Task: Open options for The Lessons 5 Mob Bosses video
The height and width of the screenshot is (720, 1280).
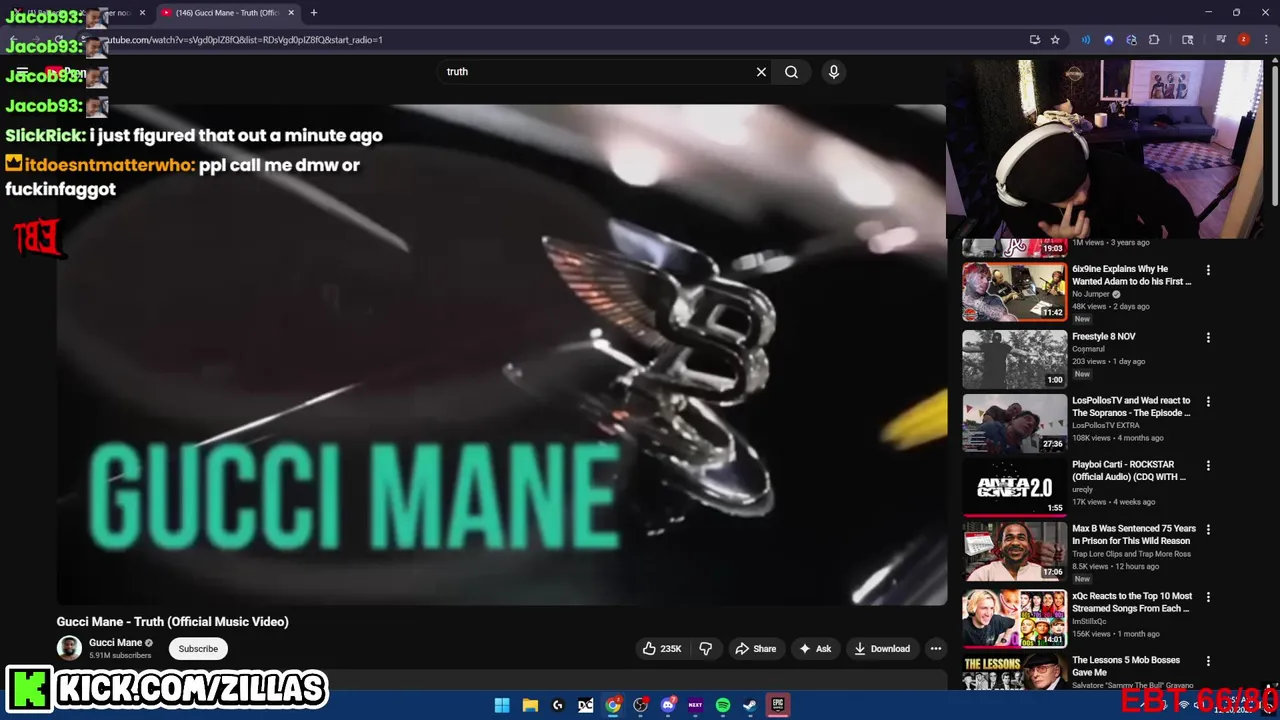Action: (x=1208, y=662)
